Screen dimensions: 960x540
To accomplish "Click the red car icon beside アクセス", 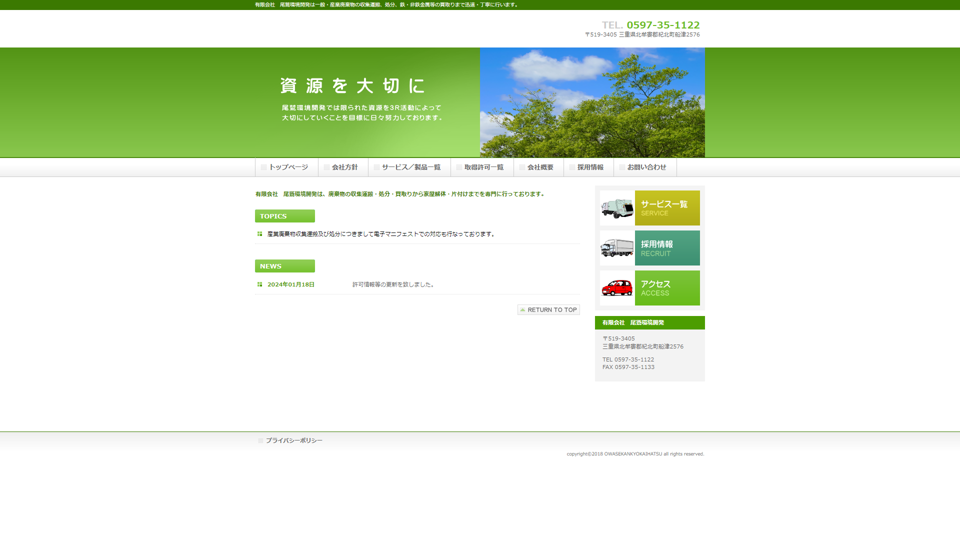I will 617,288.
